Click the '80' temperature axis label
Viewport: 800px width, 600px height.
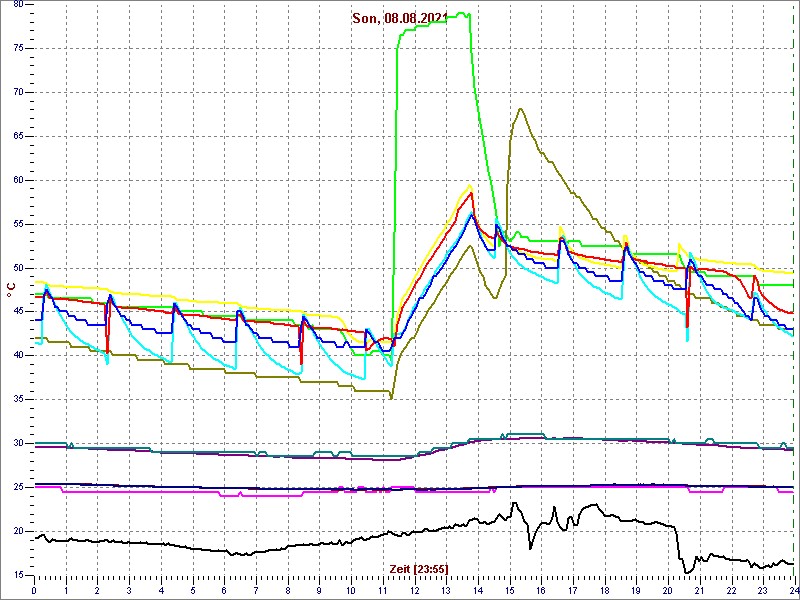17,5
